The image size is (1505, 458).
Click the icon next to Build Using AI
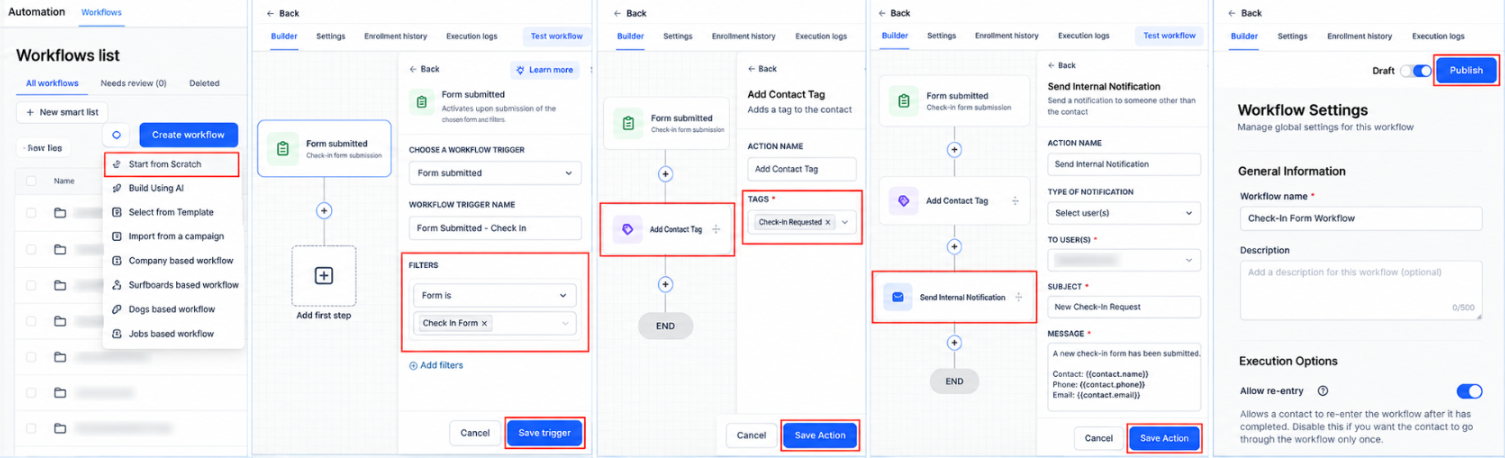[117, 188]
